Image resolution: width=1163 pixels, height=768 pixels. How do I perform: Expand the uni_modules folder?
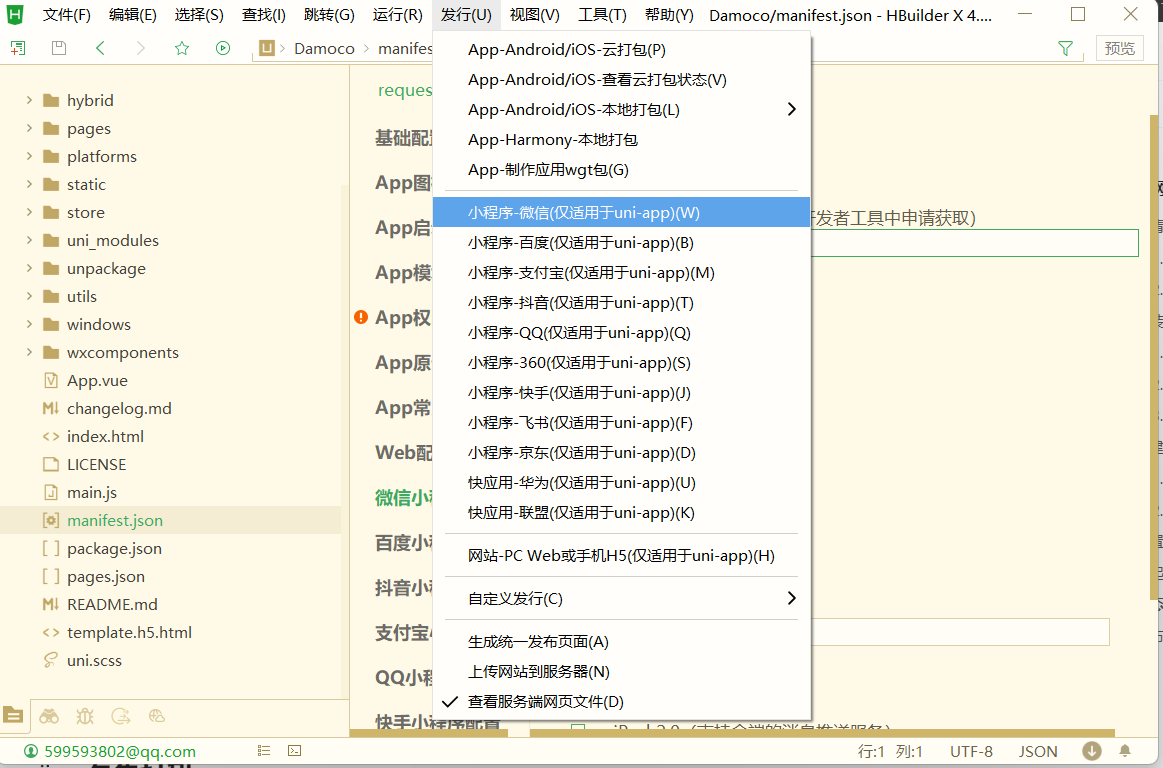29,240
